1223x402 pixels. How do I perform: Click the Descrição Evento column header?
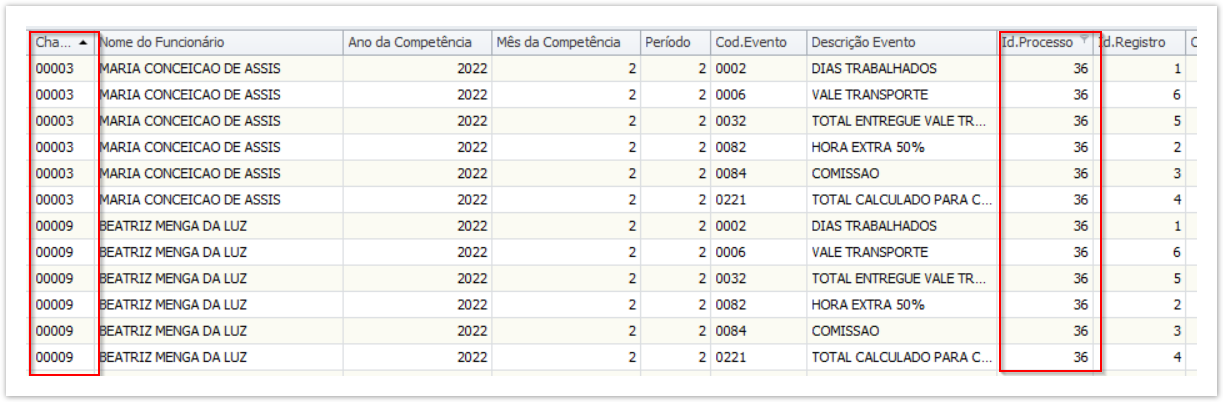[863, 43]
